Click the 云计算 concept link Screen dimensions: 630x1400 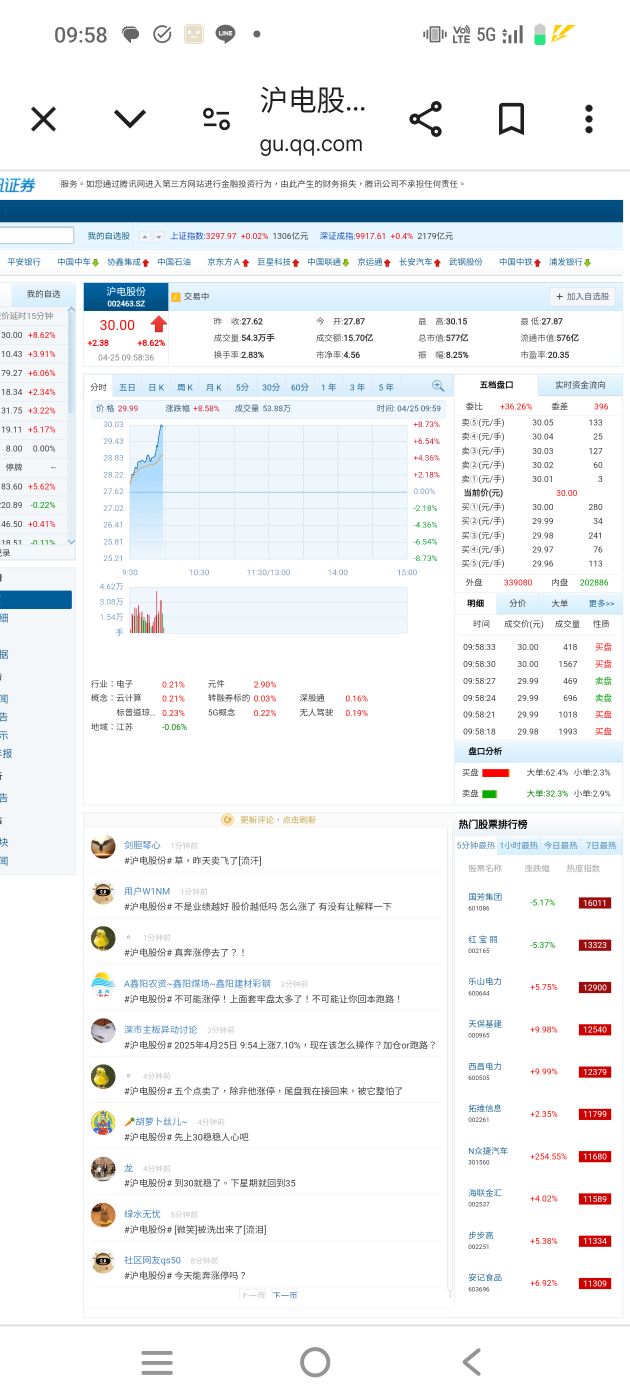point(130,698)
